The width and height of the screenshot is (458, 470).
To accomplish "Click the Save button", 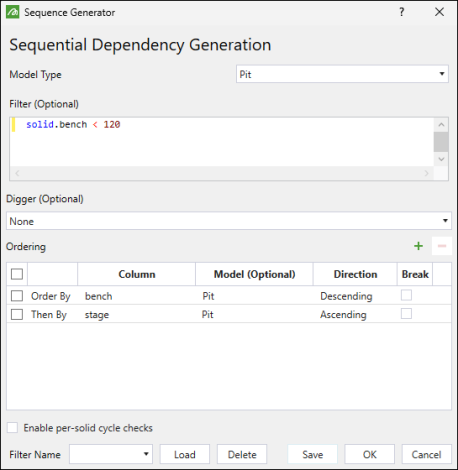I will coord(313,454).
